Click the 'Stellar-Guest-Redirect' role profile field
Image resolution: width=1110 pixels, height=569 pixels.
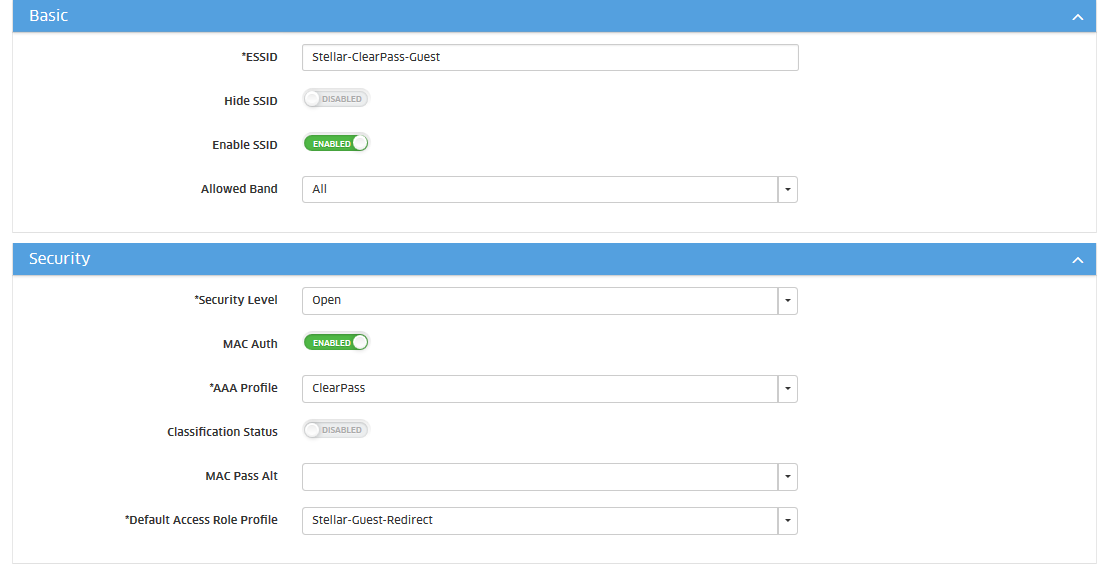[x=539, y=520]
